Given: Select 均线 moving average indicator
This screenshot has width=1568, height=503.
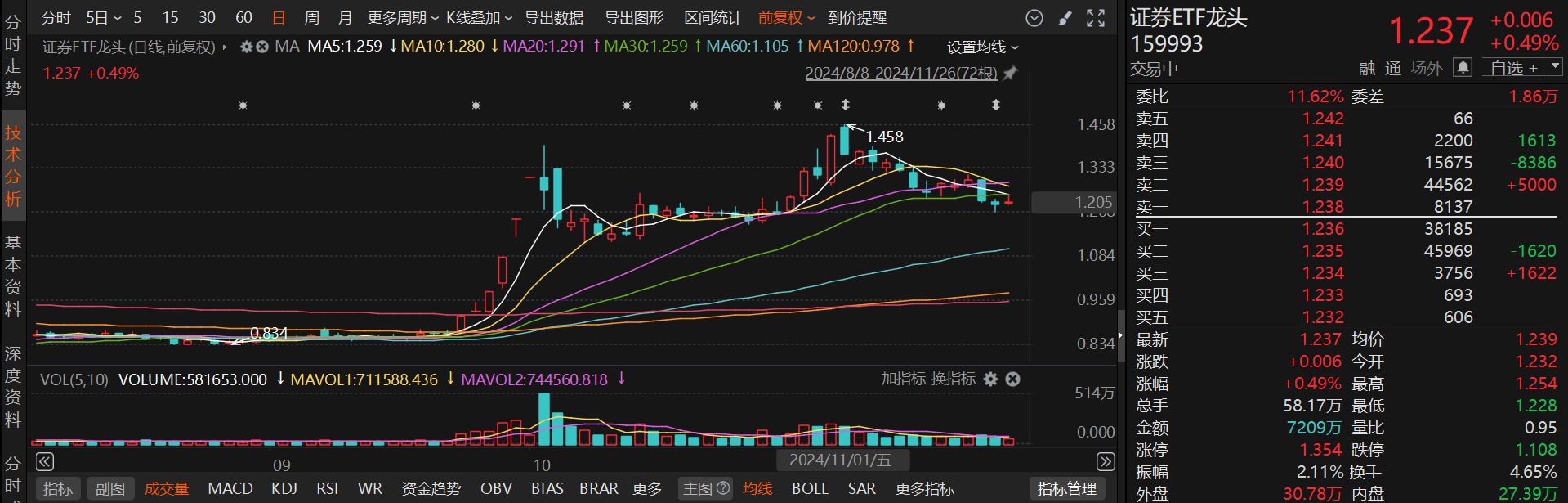Looking at the screenshot, I should pyautogui.click(x=757, y=488).
